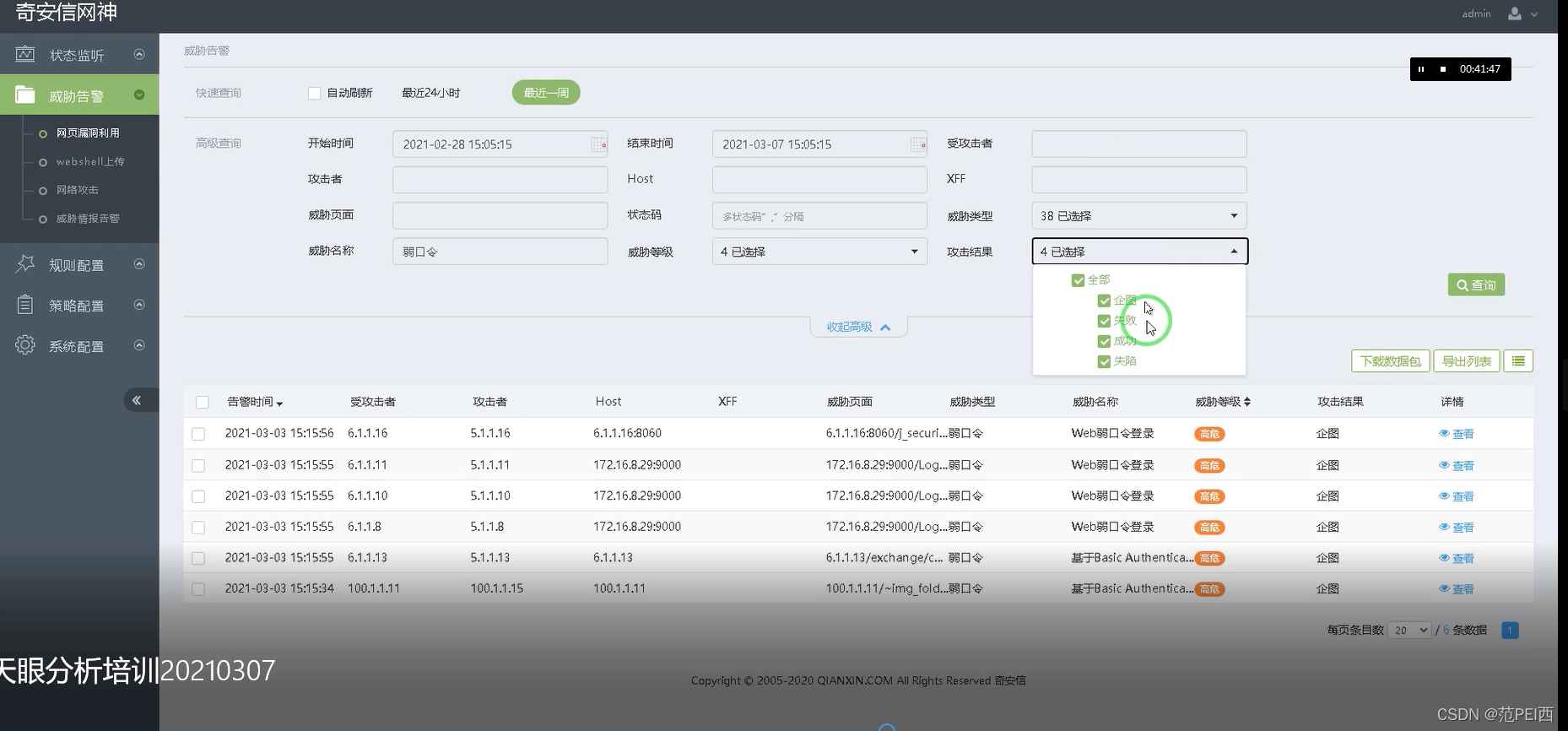The height and width of the screenshot is (731, 1568).
Task: Expand the status monitoring menu chevron
Action: coord(139,54)
